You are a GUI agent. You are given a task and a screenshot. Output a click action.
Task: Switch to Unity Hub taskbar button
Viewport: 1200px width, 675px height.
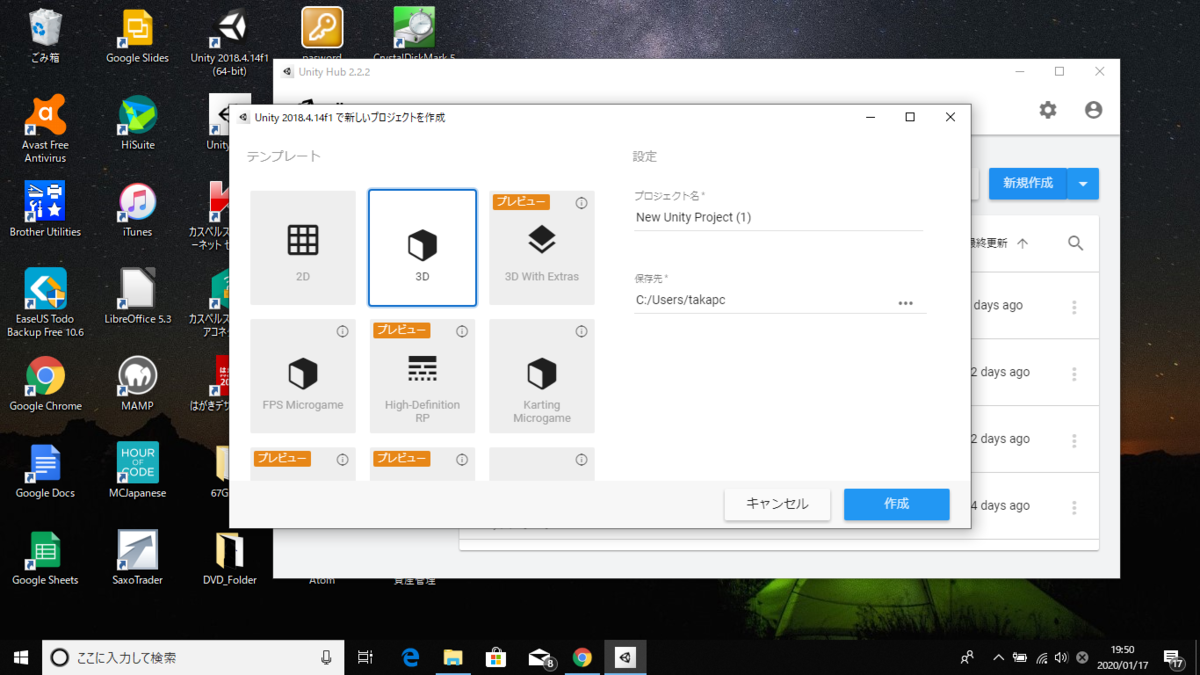626,657
